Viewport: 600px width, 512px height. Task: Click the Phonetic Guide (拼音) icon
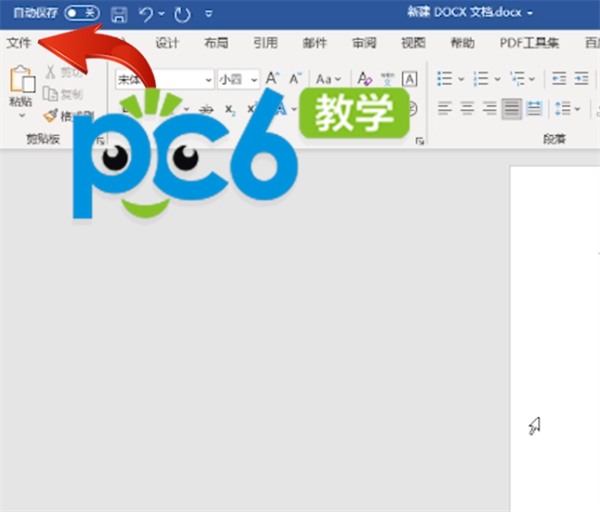tap(387, 79)
